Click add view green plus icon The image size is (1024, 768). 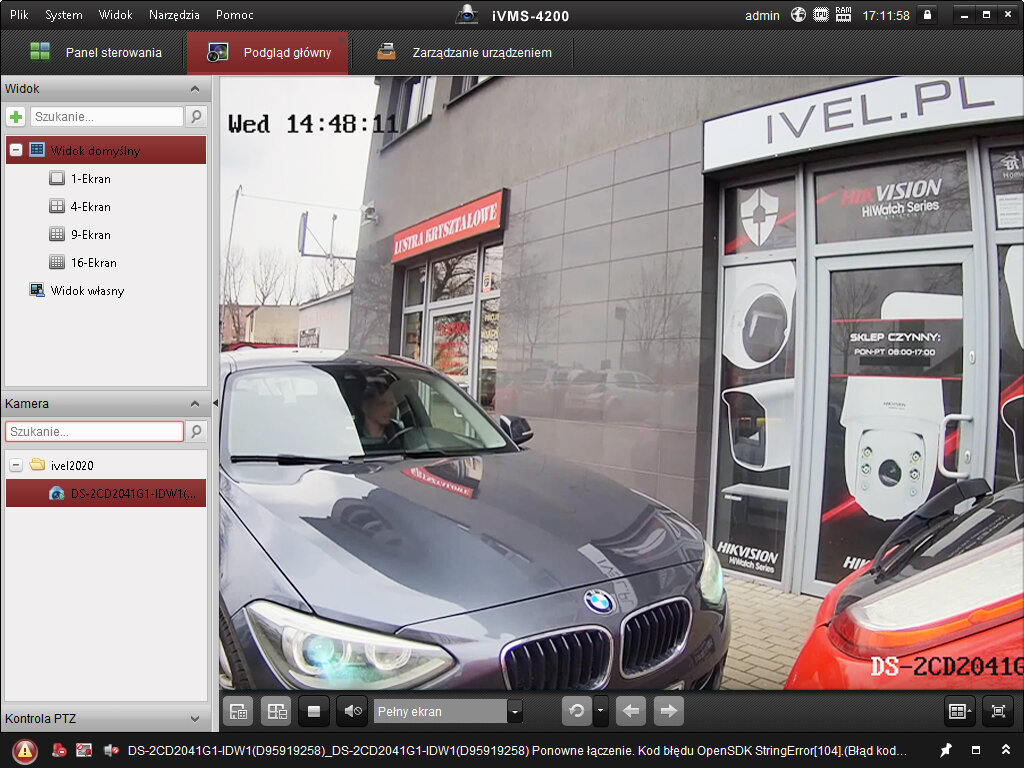(16, 117)
